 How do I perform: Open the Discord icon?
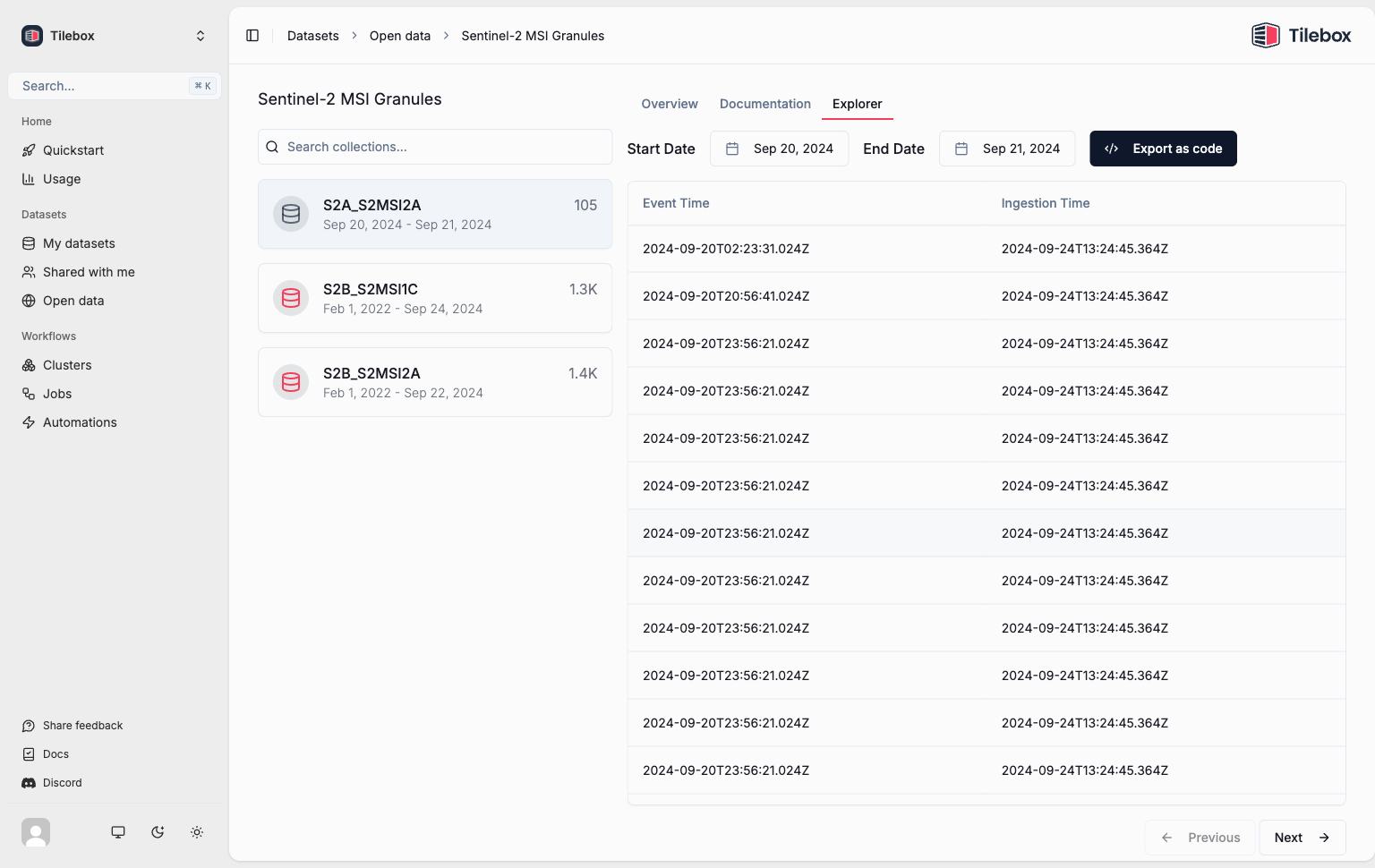point(29,783)
